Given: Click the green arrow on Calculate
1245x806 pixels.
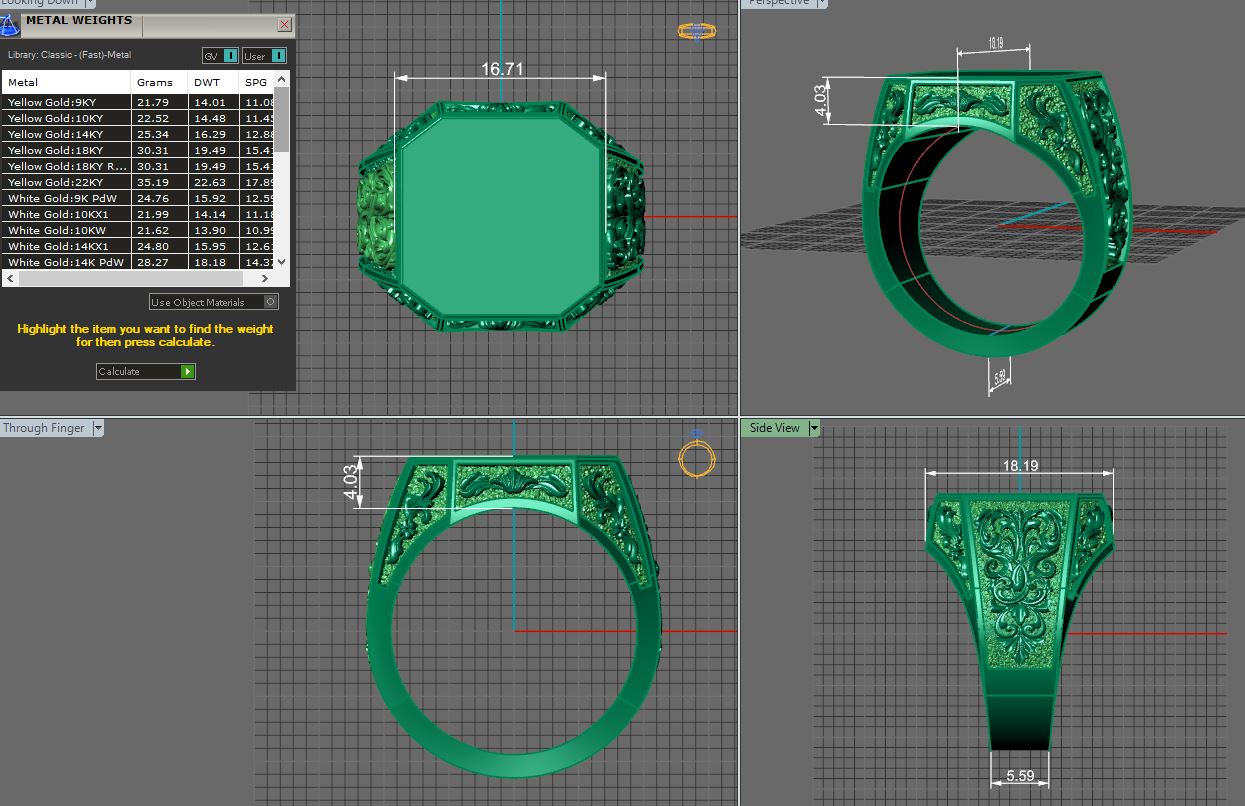Looking at the screenshot, I should [188, 371].
